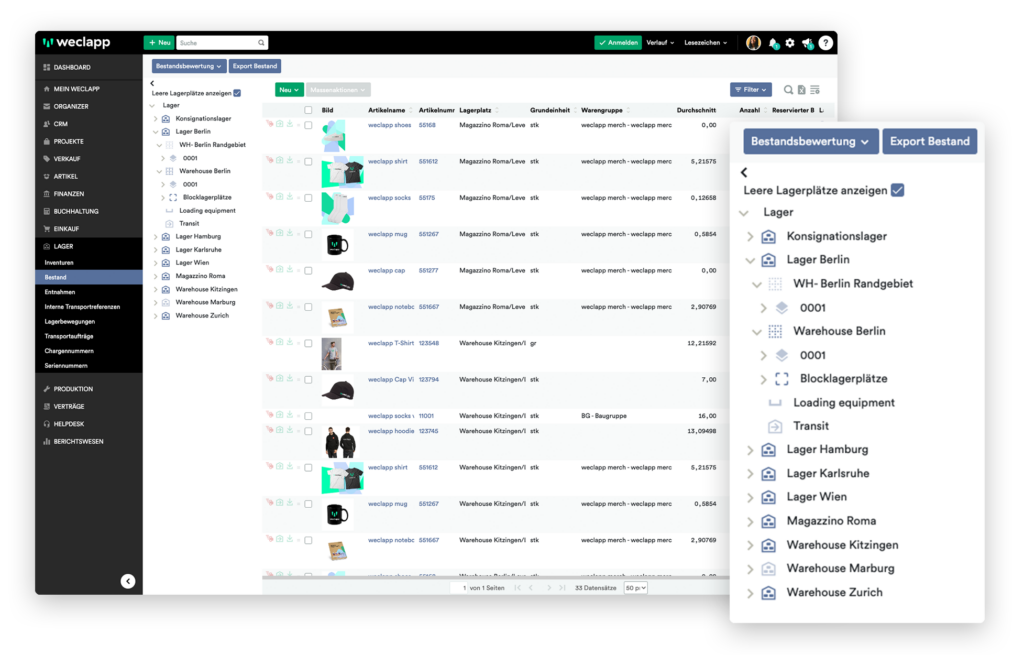Open Bestandsbewertung dropdown in callout panel
This screenshot has width=1024, height=655.
[810, 141]
